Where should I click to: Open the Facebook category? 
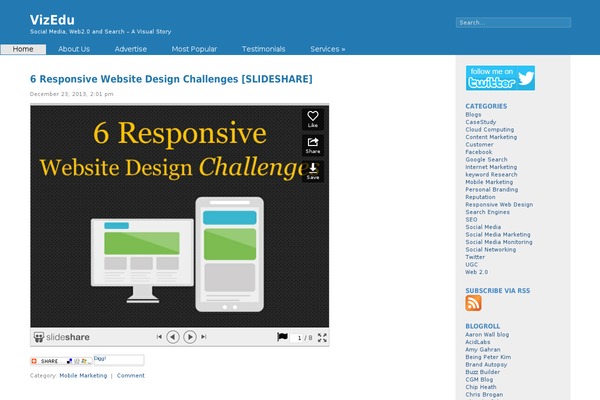(478, 152)
